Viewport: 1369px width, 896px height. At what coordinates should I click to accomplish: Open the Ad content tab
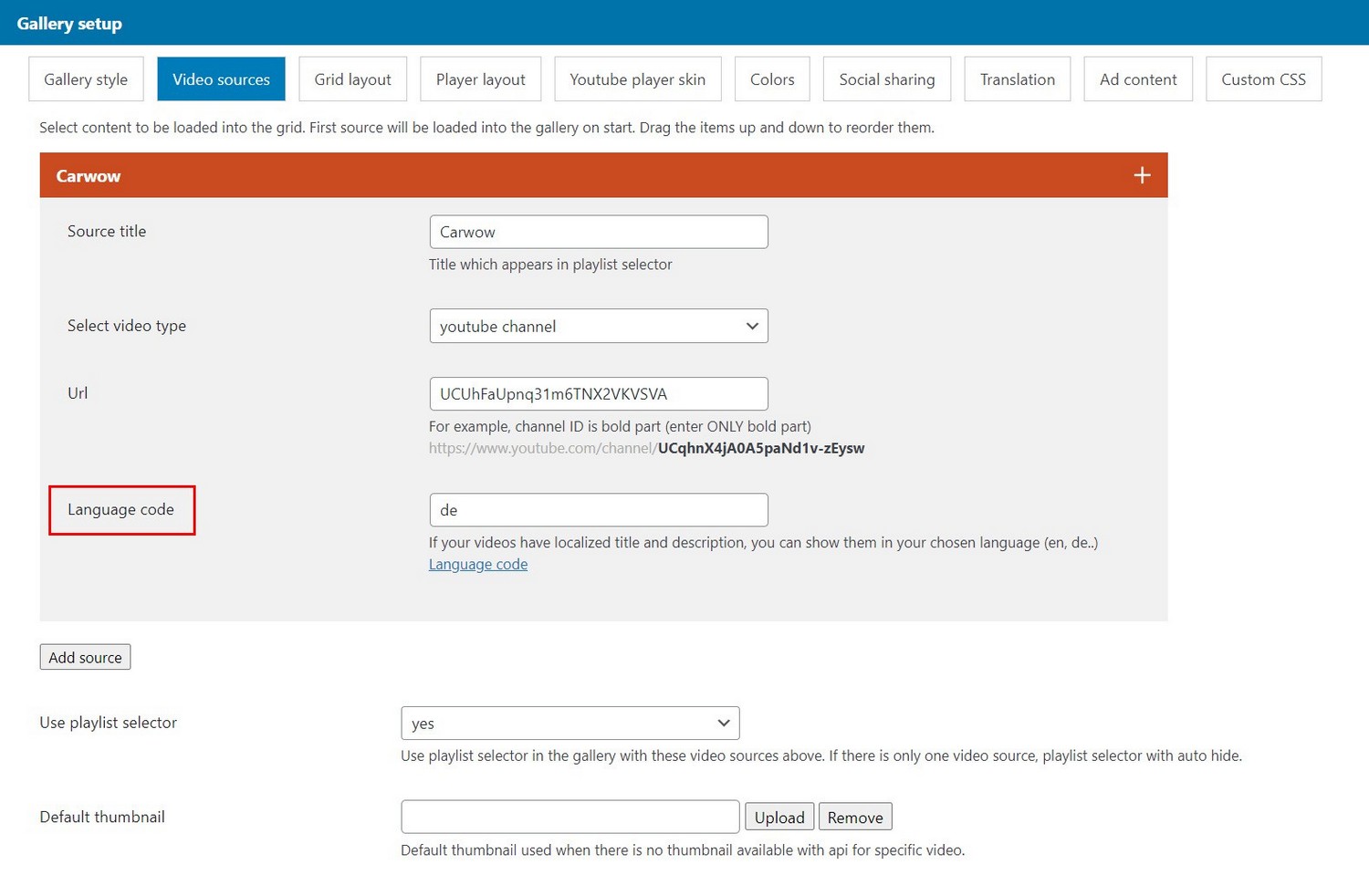(1137, 79)
